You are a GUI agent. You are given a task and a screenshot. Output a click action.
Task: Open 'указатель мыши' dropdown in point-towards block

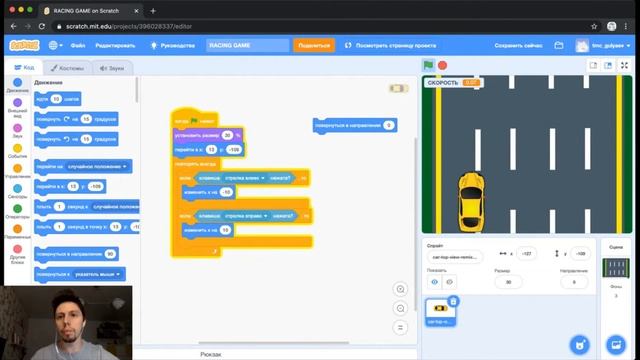[x=97, y=274]
